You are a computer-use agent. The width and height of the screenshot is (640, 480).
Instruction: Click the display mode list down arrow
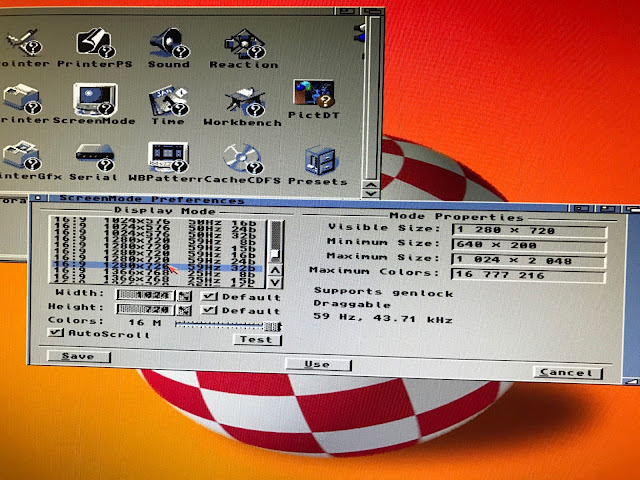pyautogui.click(x=275, y=282)
